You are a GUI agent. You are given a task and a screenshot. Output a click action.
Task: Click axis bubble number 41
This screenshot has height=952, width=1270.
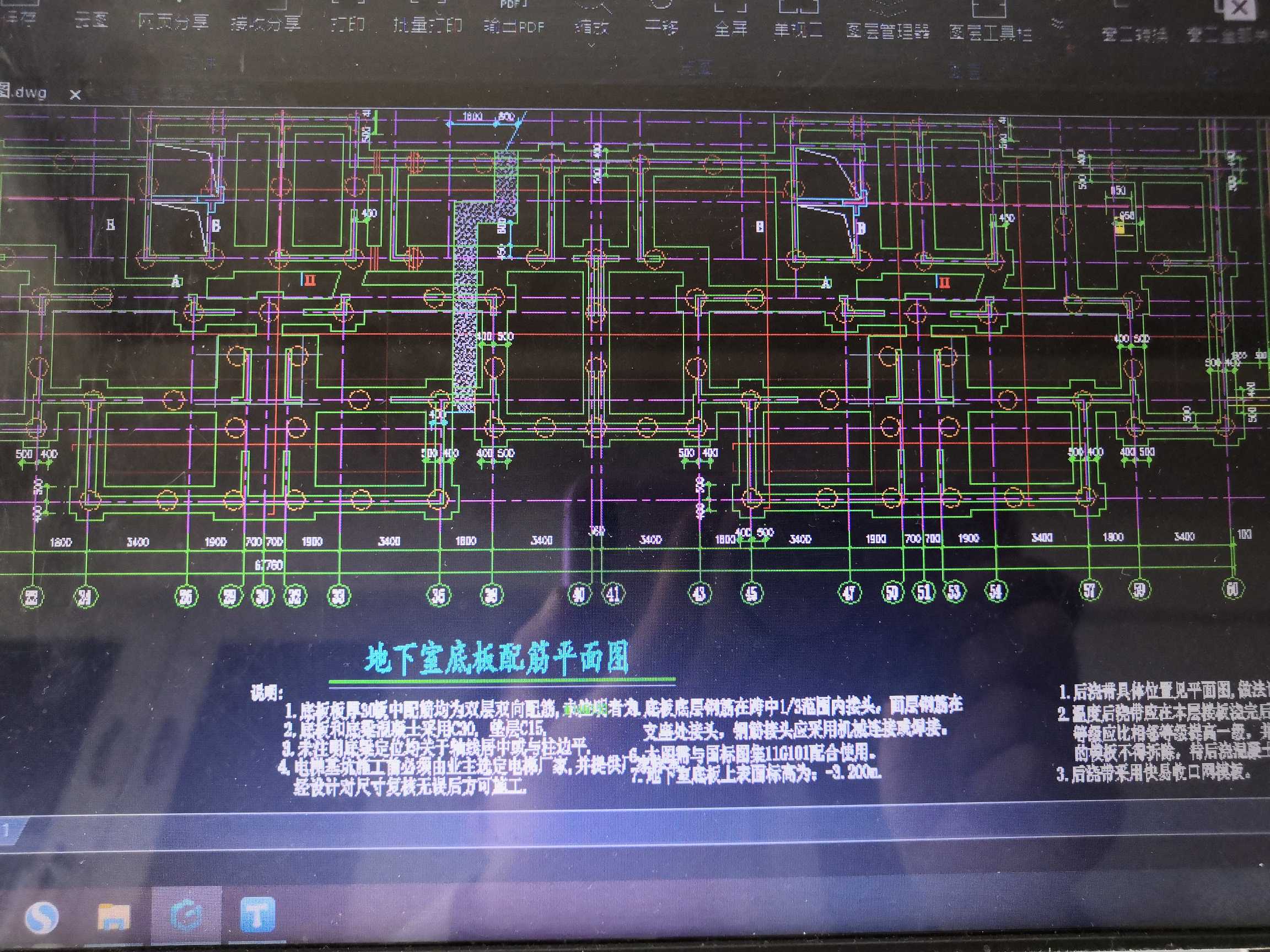(613, 594)
